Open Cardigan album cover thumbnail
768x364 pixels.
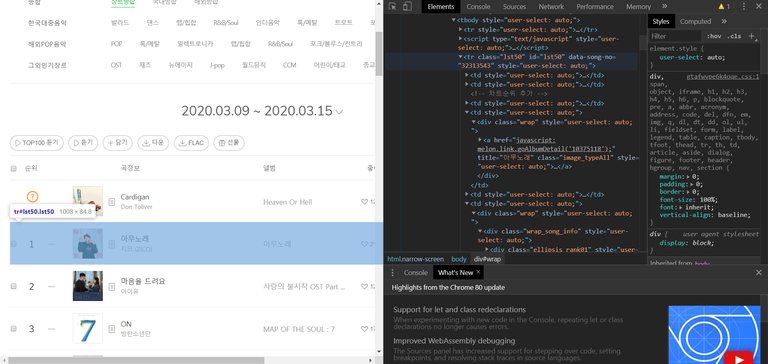88,201
